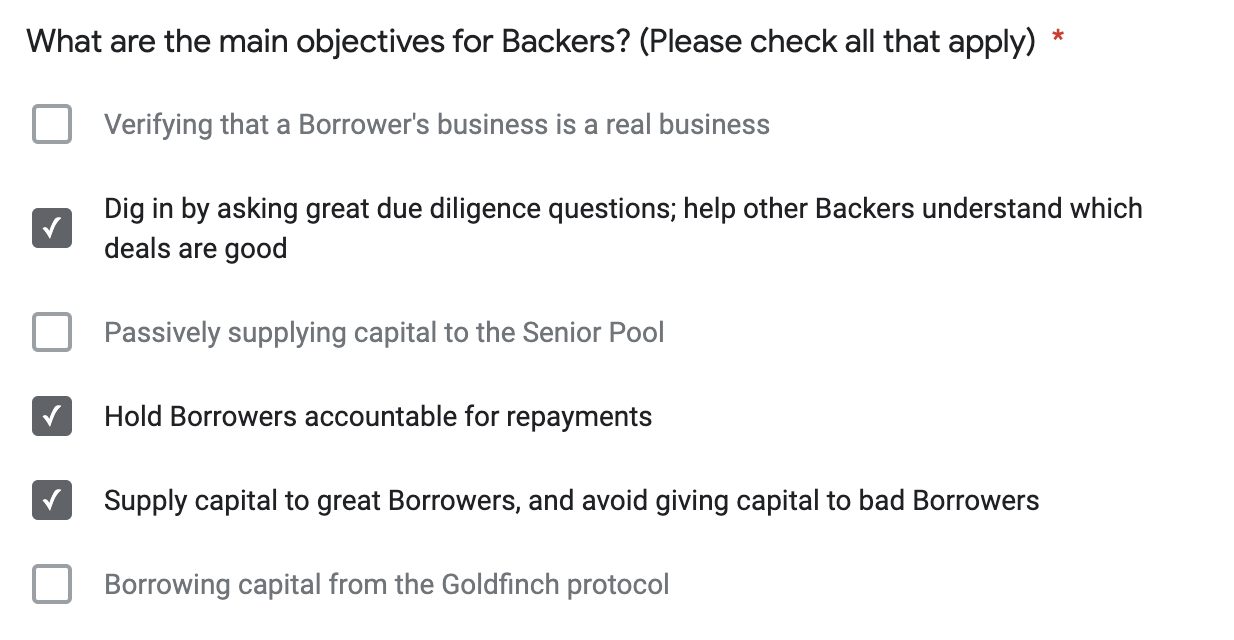Click the checkmark icon beside 'Supply capital to great Borrowers'
Screen dimensions: 1234x640
[52, 500]
